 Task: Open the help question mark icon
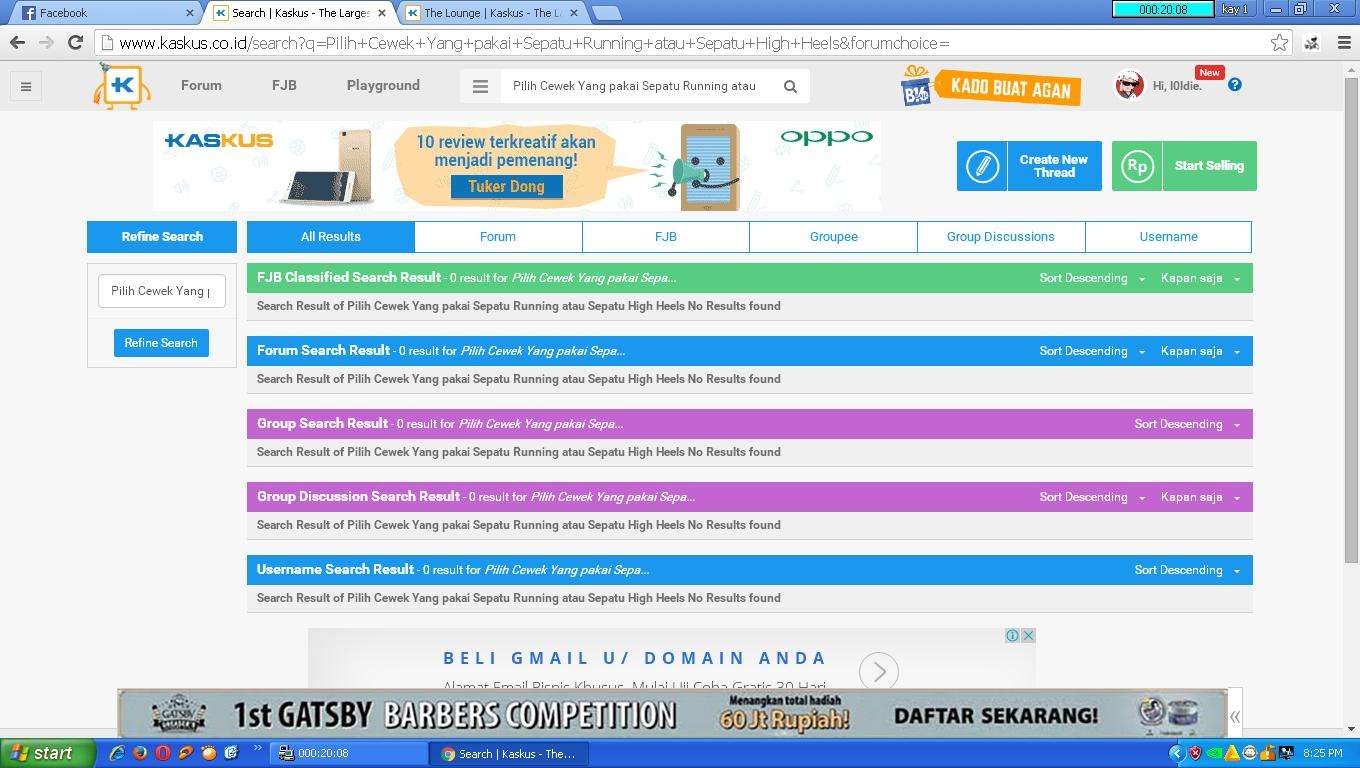pos(1235,85)
